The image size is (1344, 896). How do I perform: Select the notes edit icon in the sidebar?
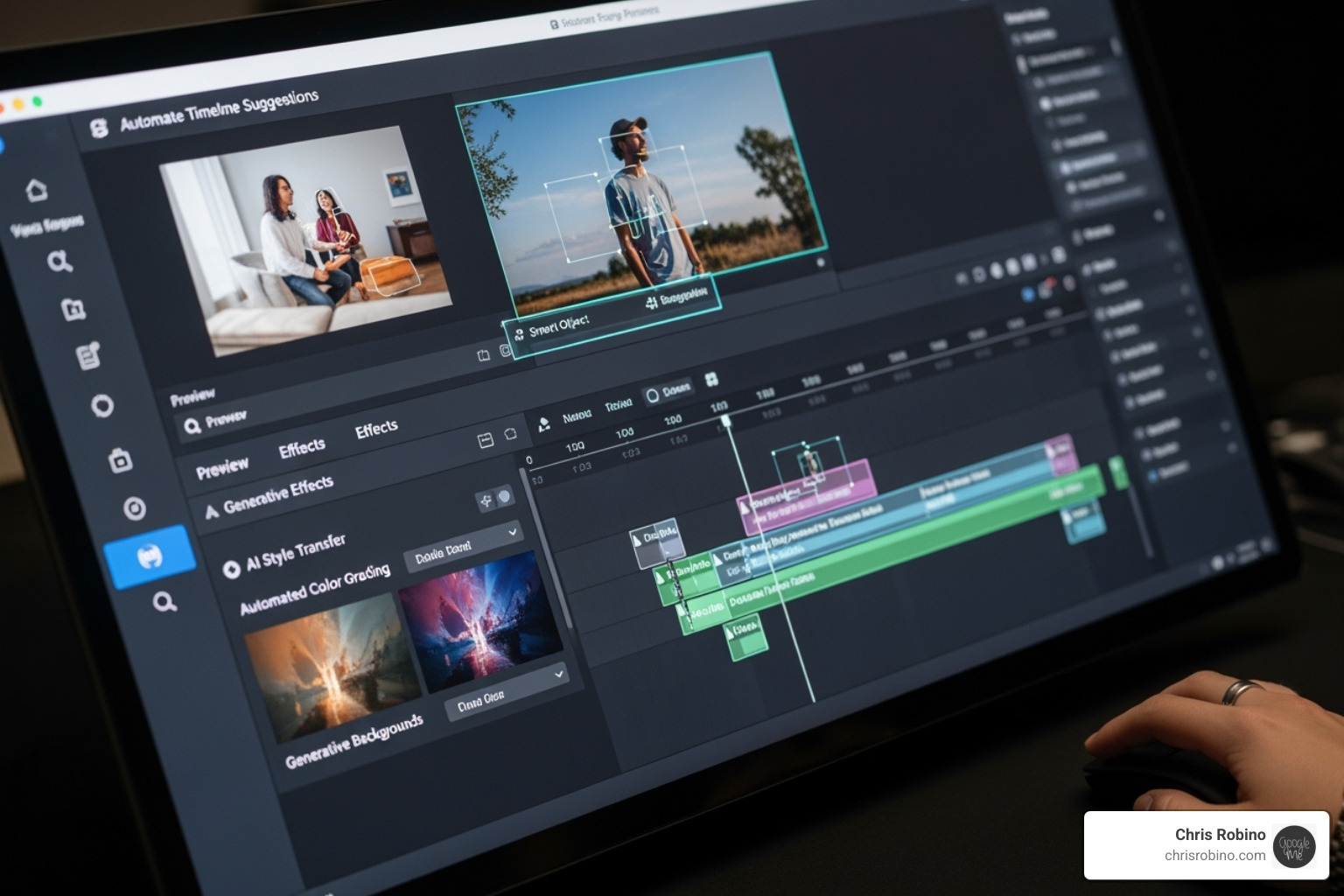88,356
